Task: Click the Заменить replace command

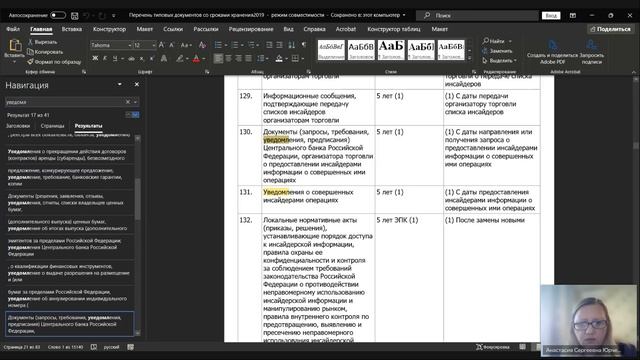Action: [497, 51]
